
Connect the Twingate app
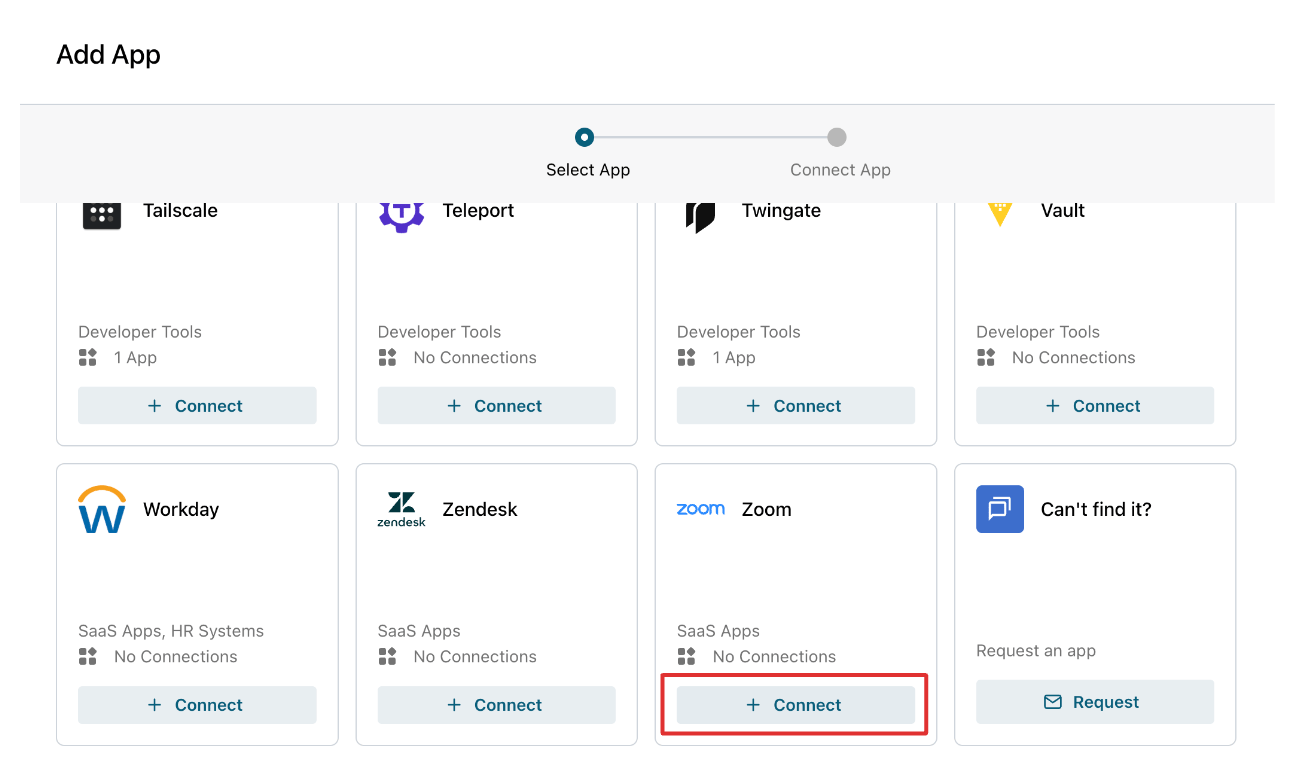tap(796, 406)
